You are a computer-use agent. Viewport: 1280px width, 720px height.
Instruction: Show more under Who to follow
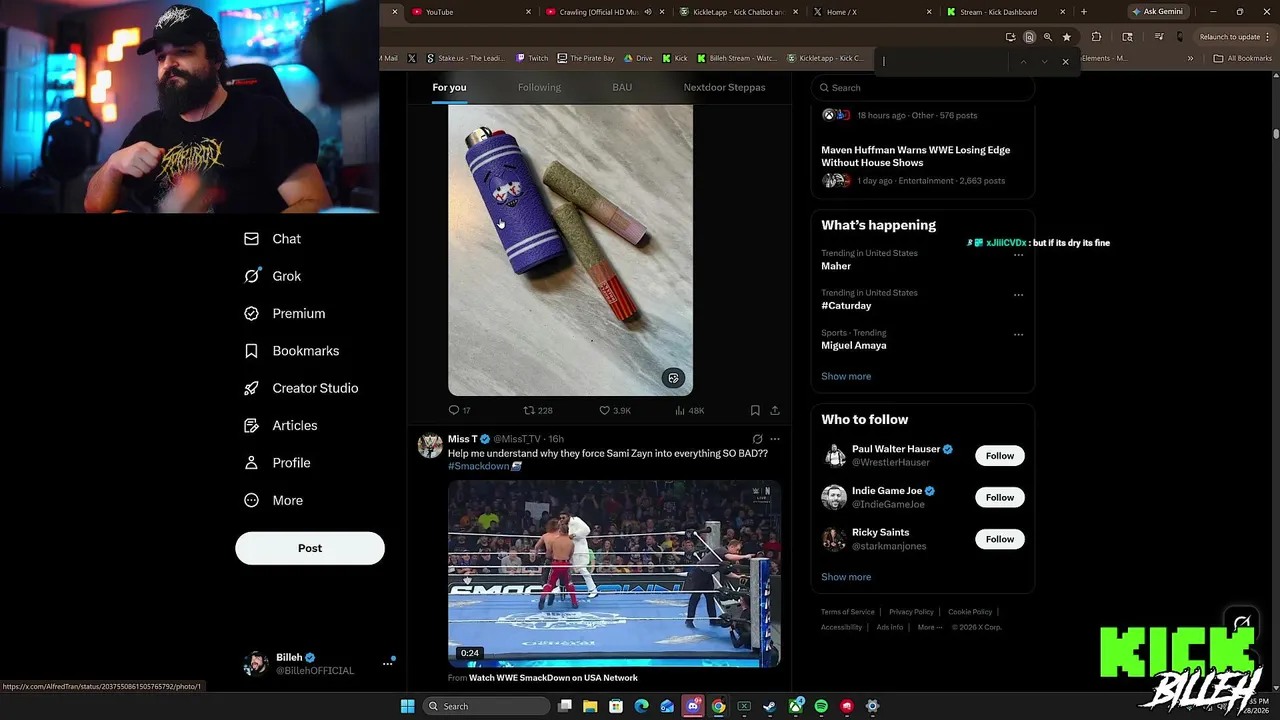tap(846, 577)
